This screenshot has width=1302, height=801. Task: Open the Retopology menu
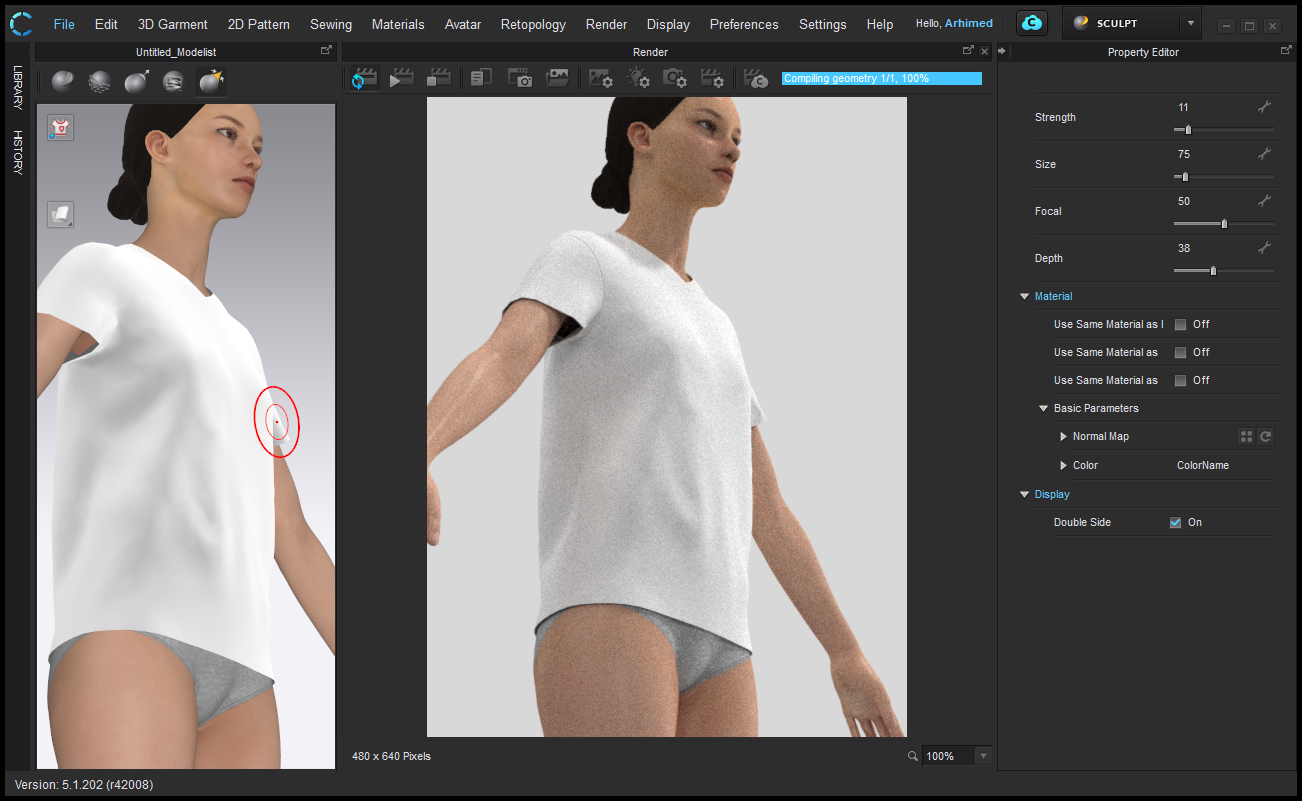click(532, 24)
